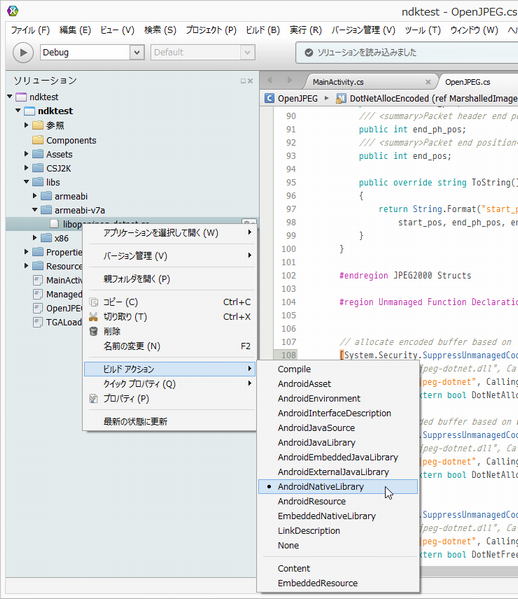Open the 編集 (E) menu
The width and height of the screenshot is (518, 599).
tap(75, 30)
